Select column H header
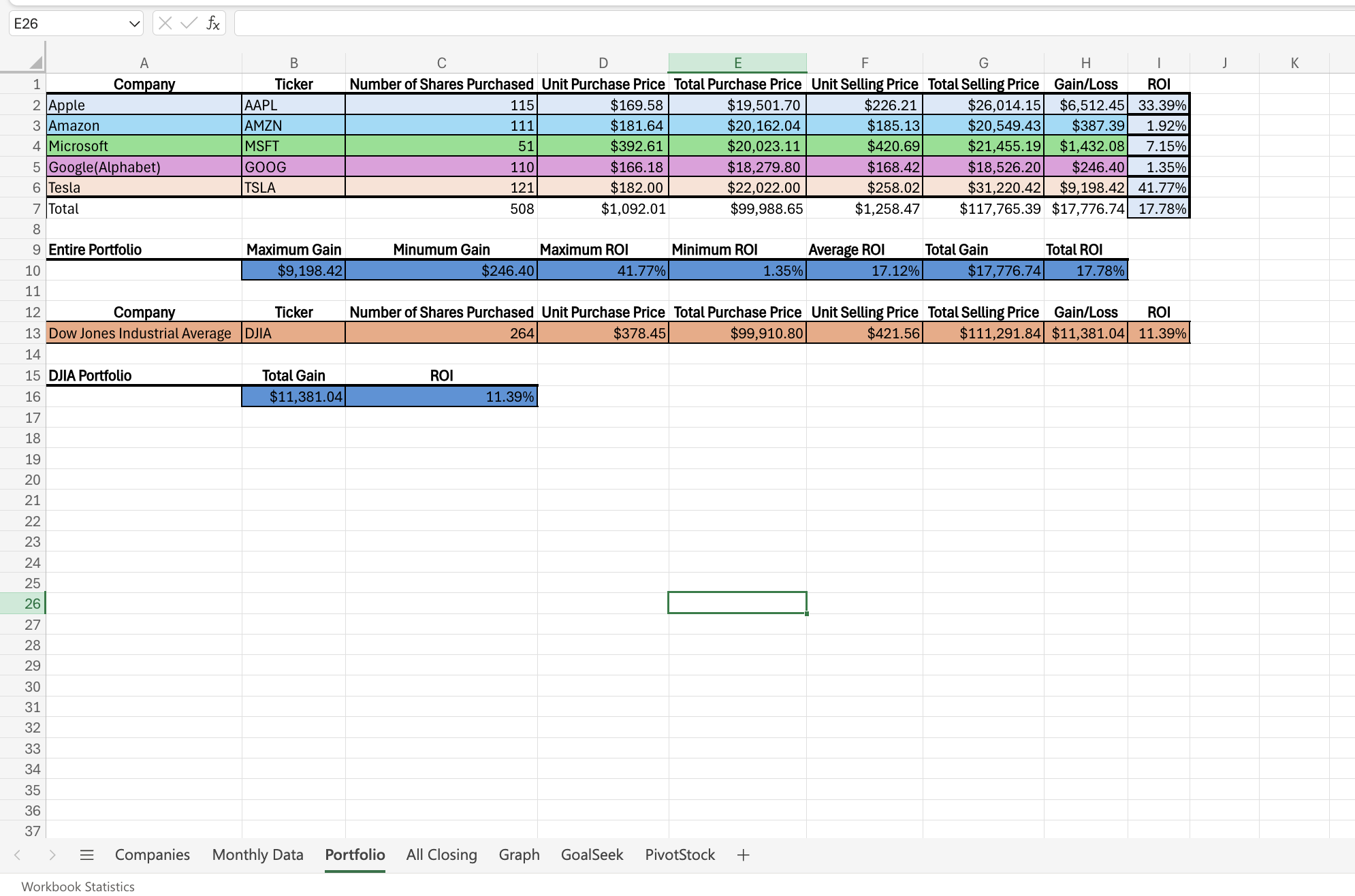This screenshot has height=896, width=1355. point(1085,62)
